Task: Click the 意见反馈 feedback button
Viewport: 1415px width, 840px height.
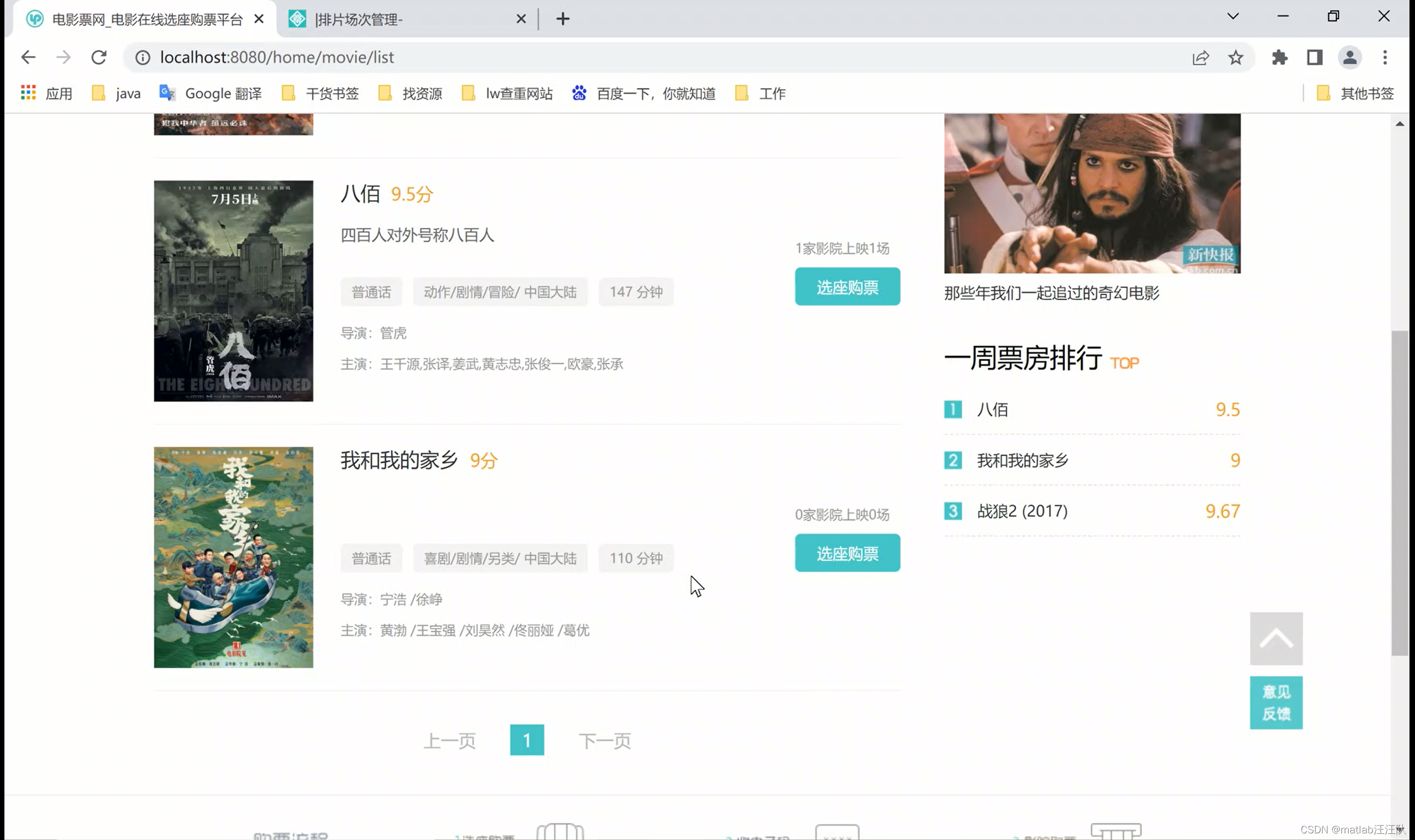Action: tap(1276, 702)
